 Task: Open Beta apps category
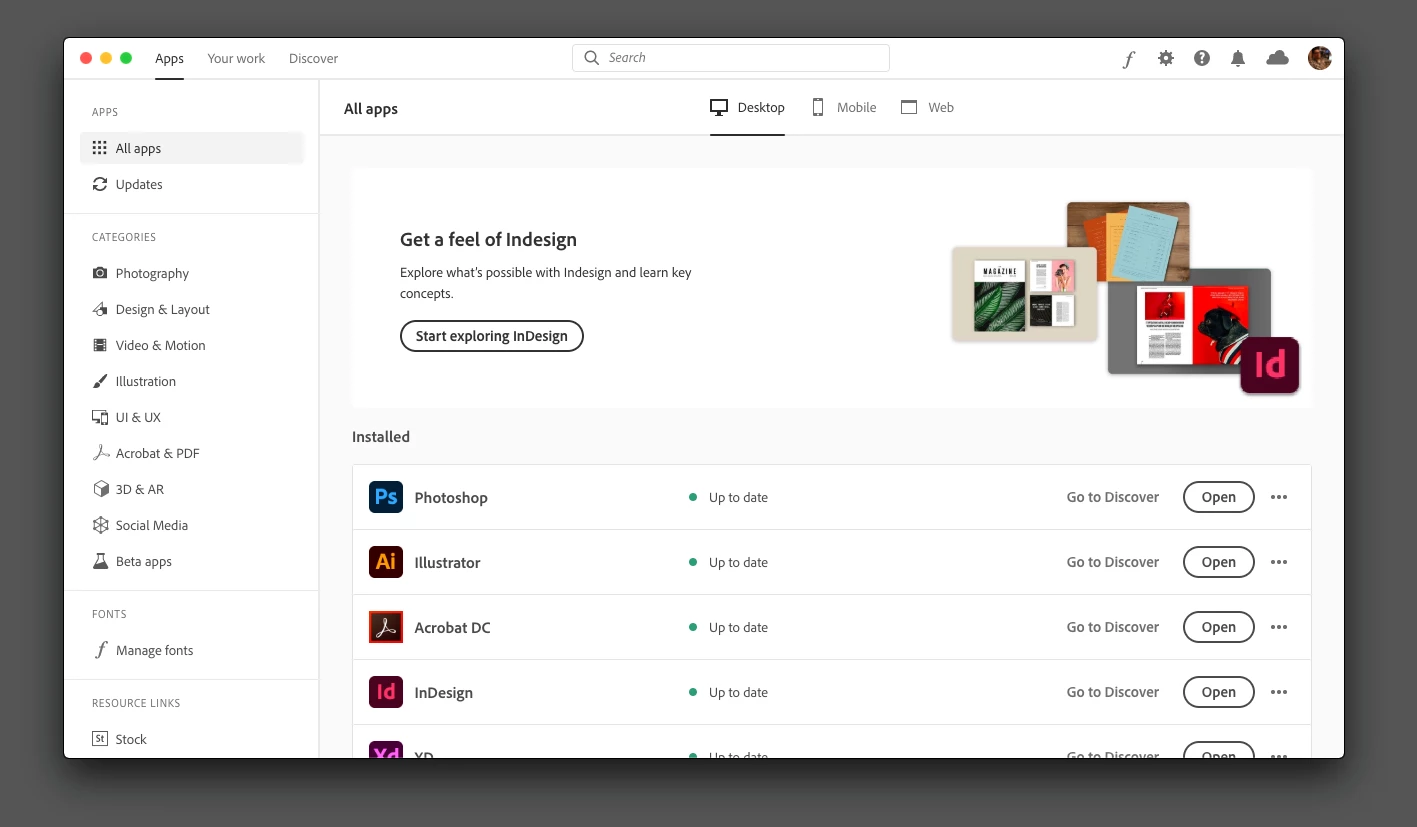[192, 561]
